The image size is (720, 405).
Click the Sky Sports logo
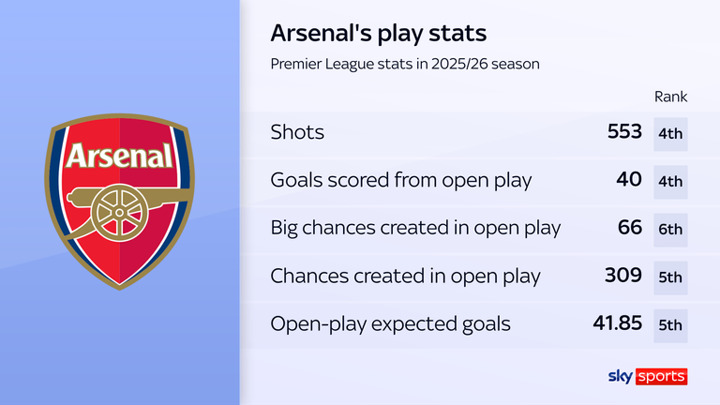pyautogui.click(x=647, y=377)
